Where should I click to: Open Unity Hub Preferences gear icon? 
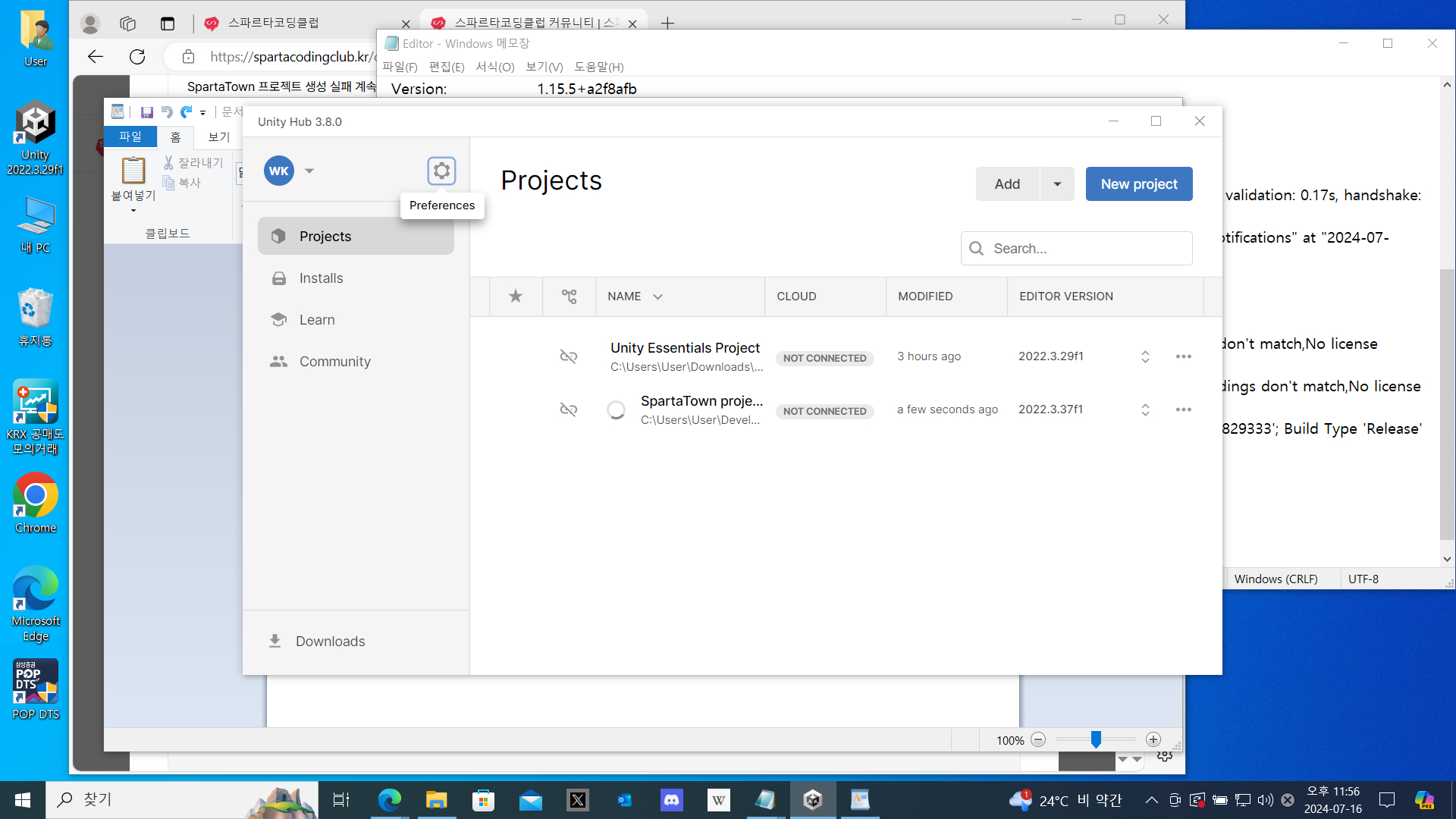441,171
